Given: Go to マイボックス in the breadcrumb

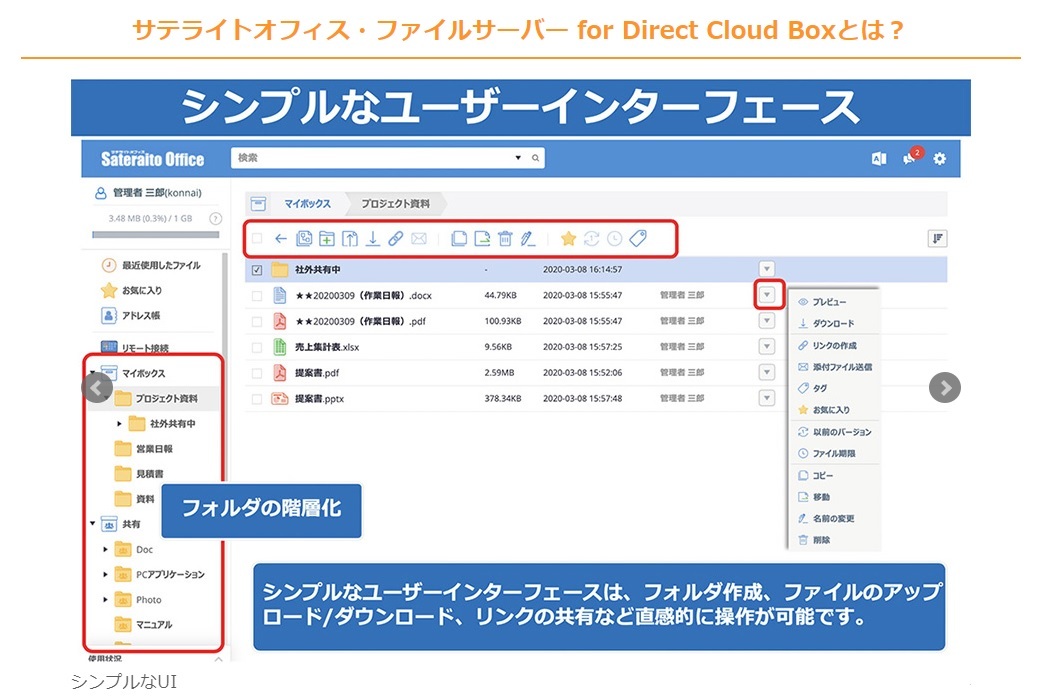Looking at the screenshot, I should click(306, 204).
